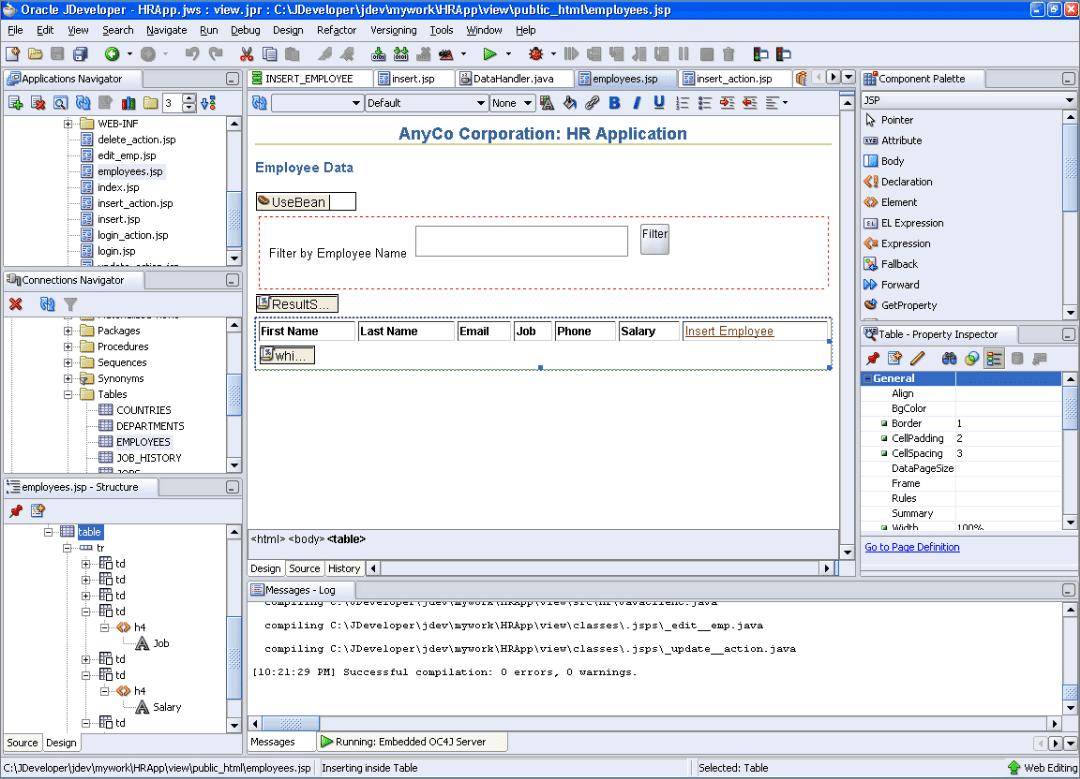
Task: Click the Refresh icon in Applications Navigator
Action: tap(82, 102)
